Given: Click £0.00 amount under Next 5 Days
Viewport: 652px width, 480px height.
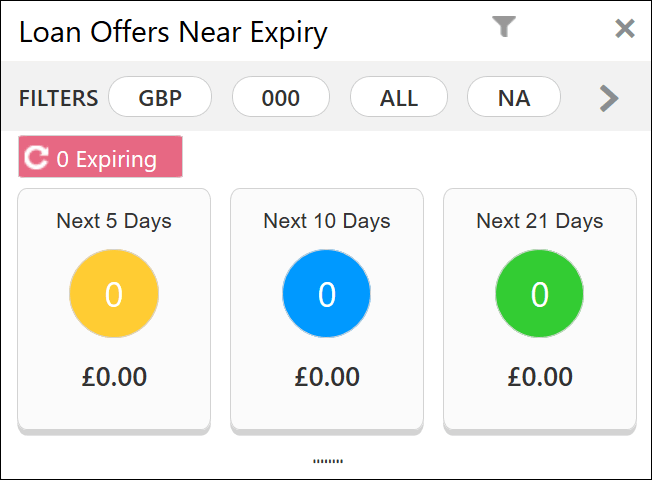Looking at the screenshot, I should pos(114,377).
